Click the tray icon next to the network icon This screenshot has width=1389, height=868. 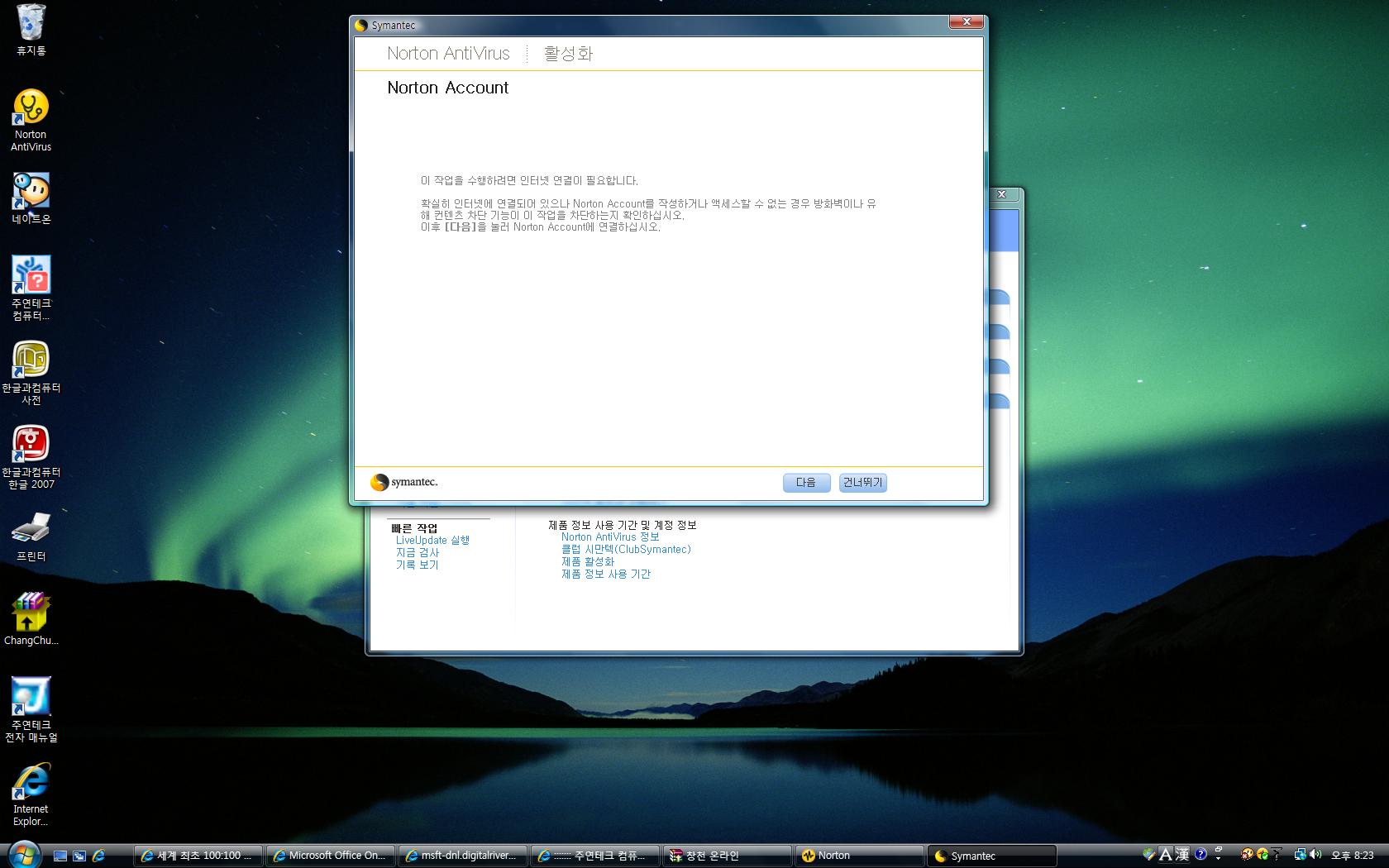[1277, 855]
